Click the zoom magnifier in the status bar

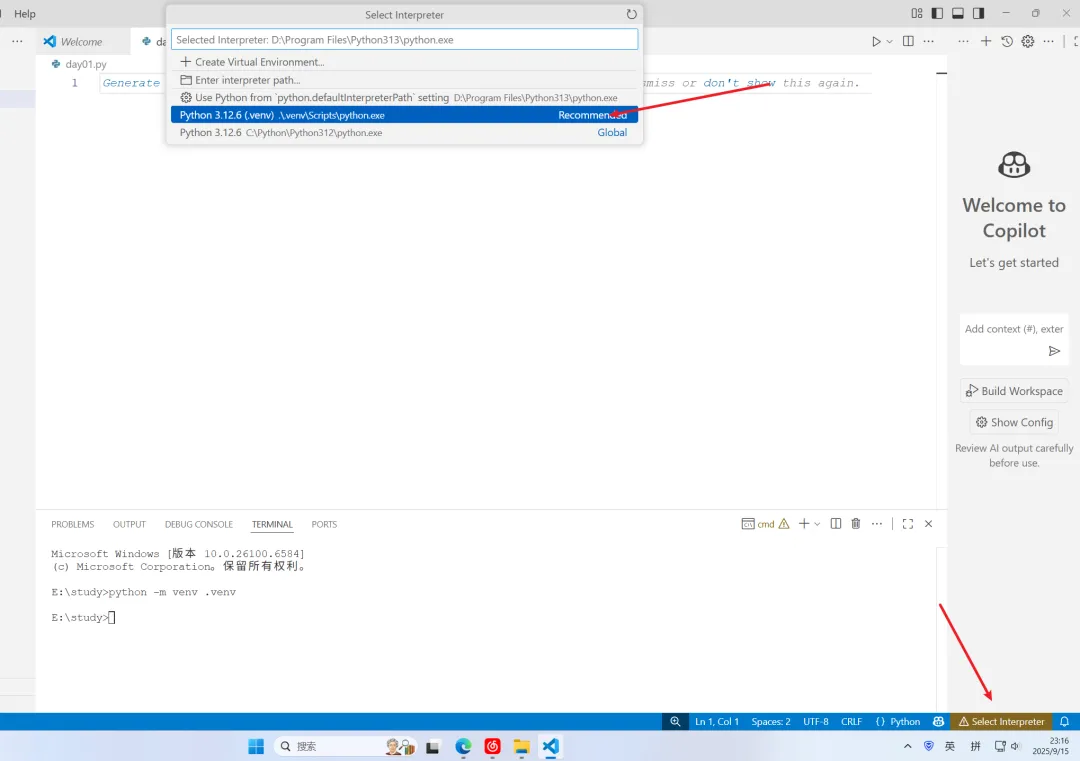click(675, 722)
